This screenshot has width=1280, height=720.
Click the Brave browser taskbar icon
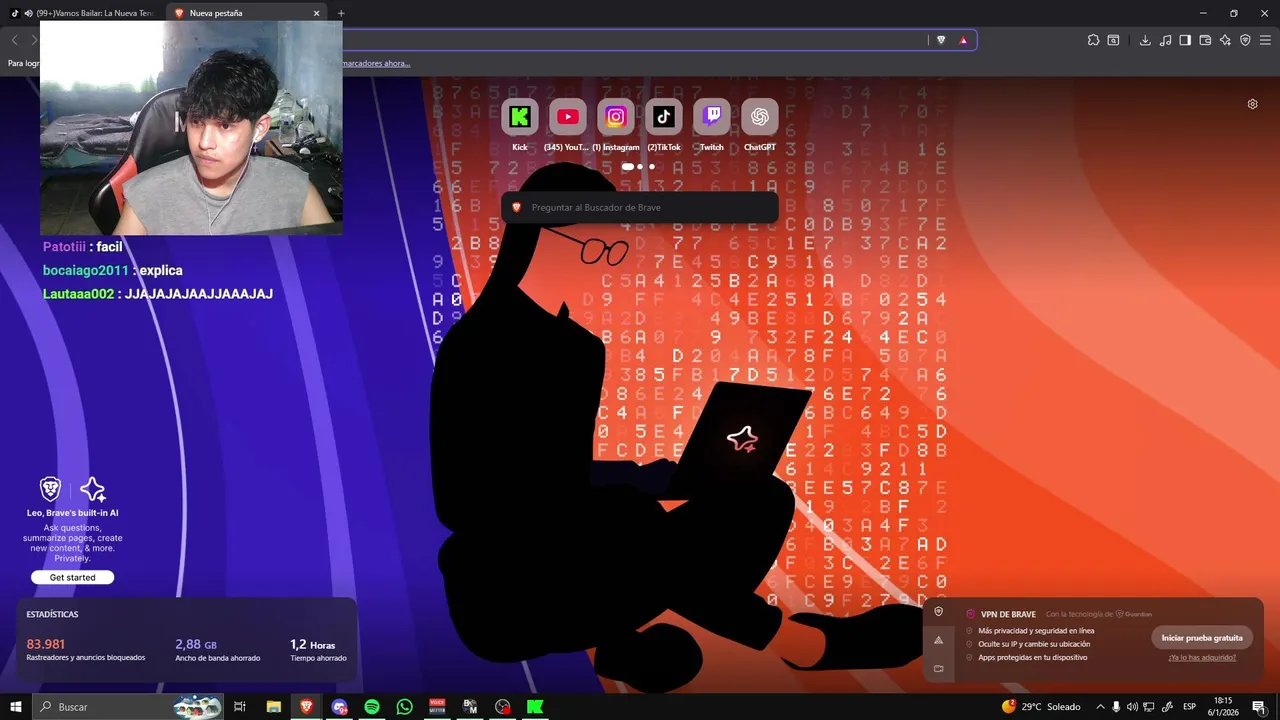coord(306,707)
